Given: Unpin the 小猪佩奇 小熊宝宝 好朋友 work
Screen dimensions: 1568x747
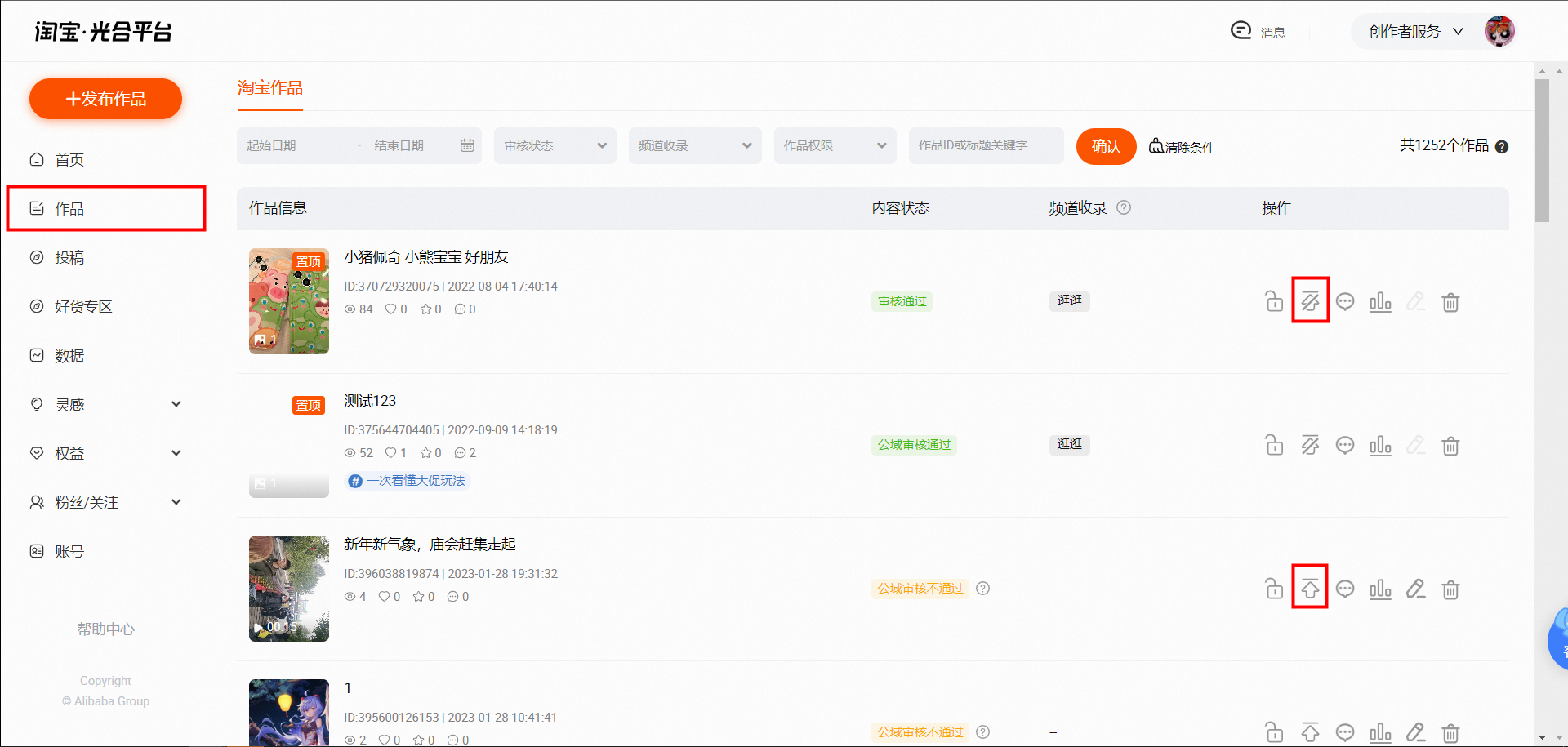Looking at the screenshot, I should [1310, 301].
